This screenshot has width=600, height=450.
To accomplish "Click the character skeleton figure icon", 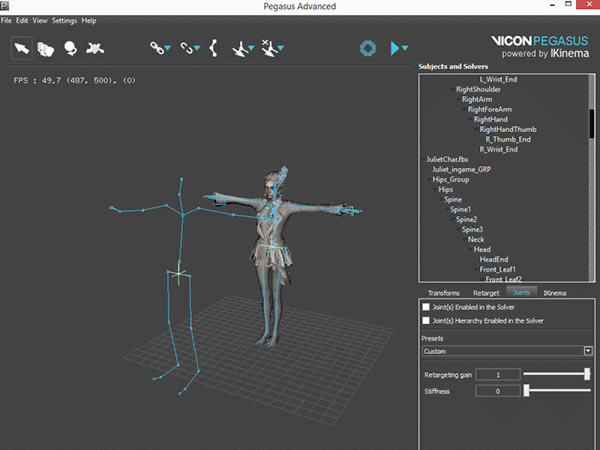I will coord(95,48).
